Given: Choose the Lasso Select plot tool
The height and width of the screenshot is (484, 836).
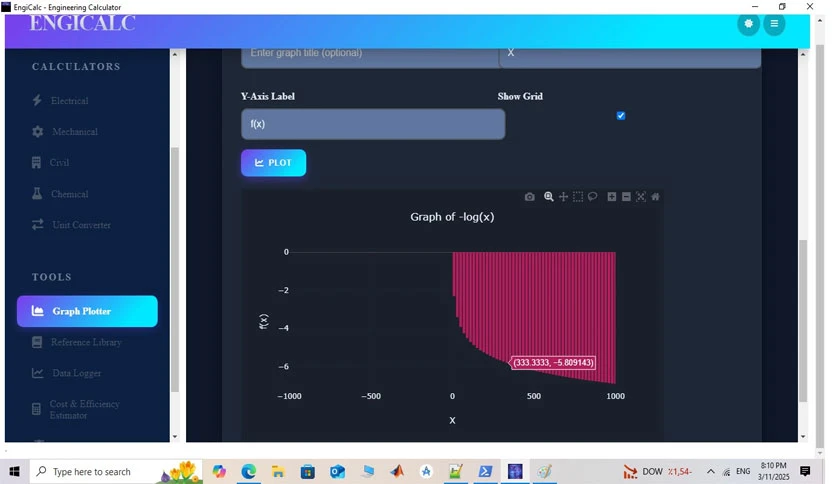Looking at the screenshot, I should click(x=592, y=197).
